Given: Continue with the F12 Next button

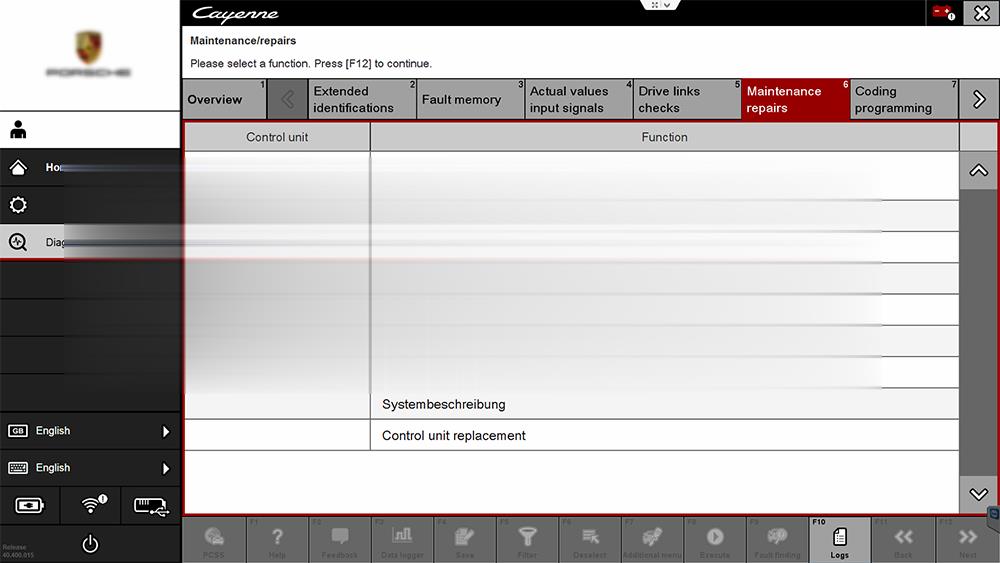Looking at the screenshot, I should click(966, 541).
